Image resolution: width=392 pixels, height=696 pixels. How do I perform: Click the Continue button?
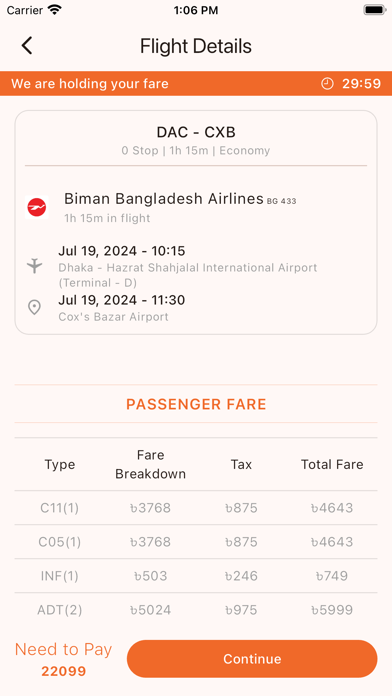coord(252,659)
